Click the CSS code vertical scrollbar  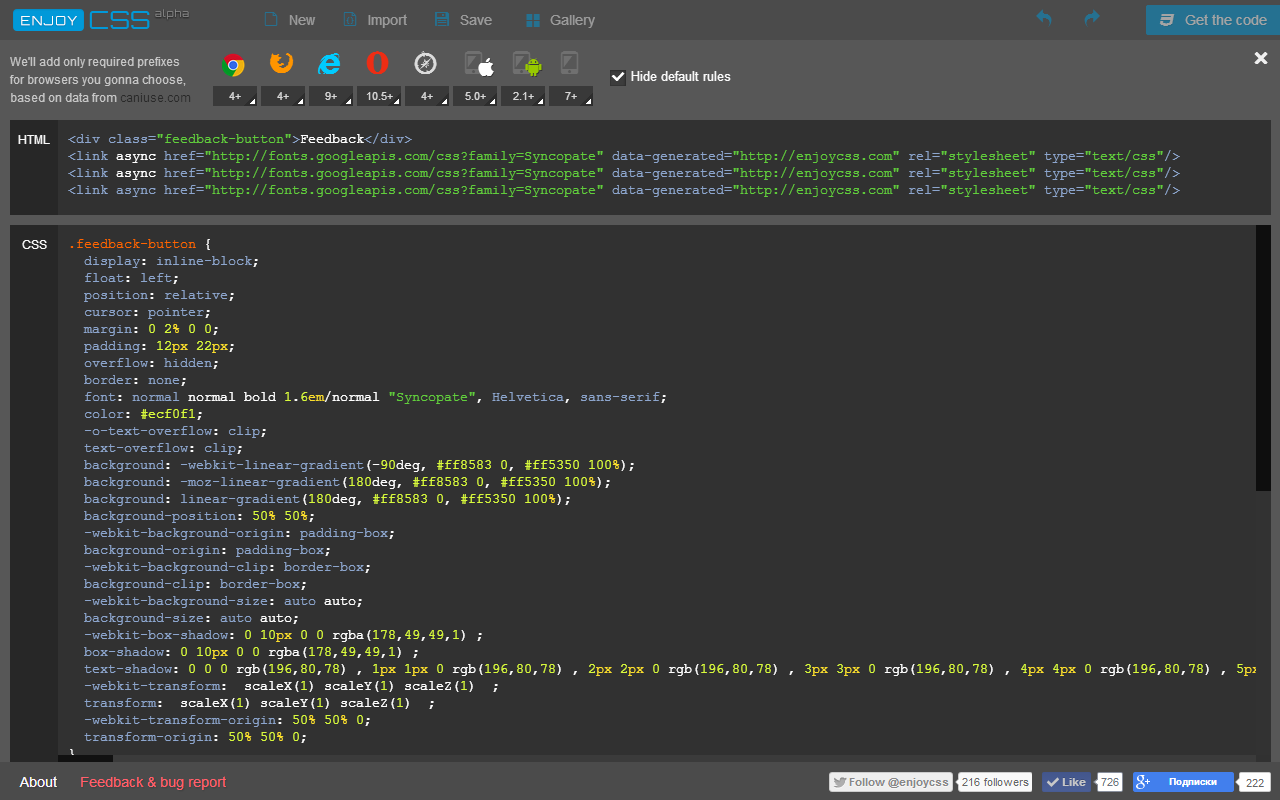point(1263,358)
